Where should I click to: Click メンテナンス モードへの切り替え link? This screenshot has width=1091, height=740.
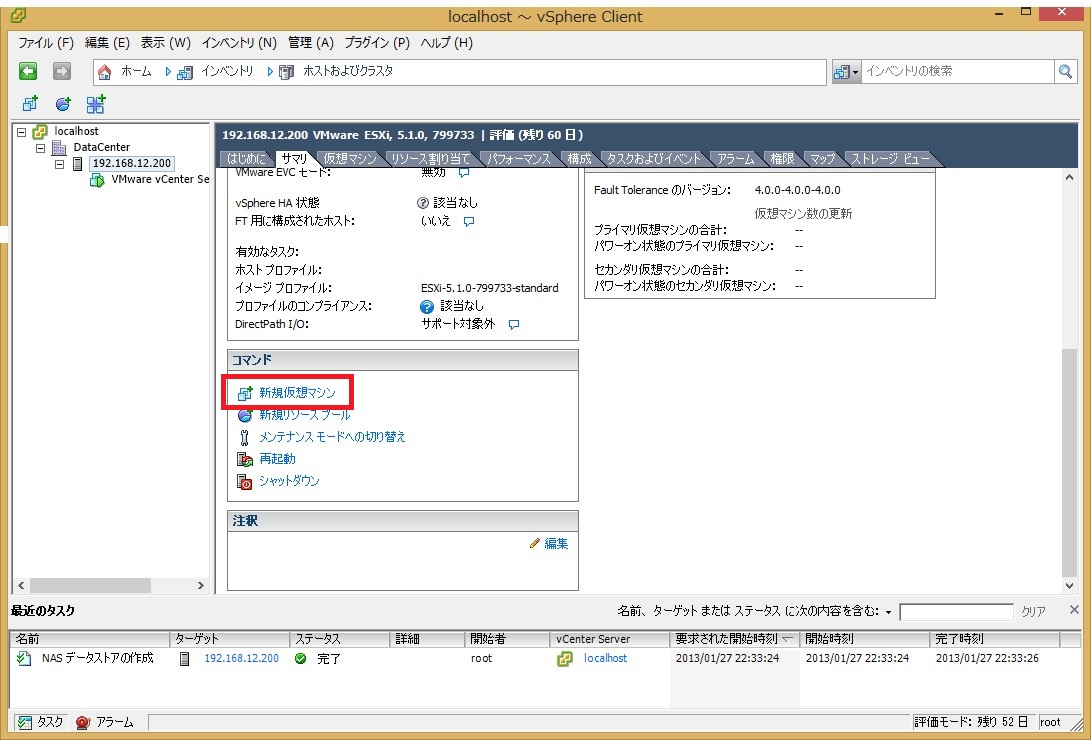pyautogui.click(x=332, y=437)
